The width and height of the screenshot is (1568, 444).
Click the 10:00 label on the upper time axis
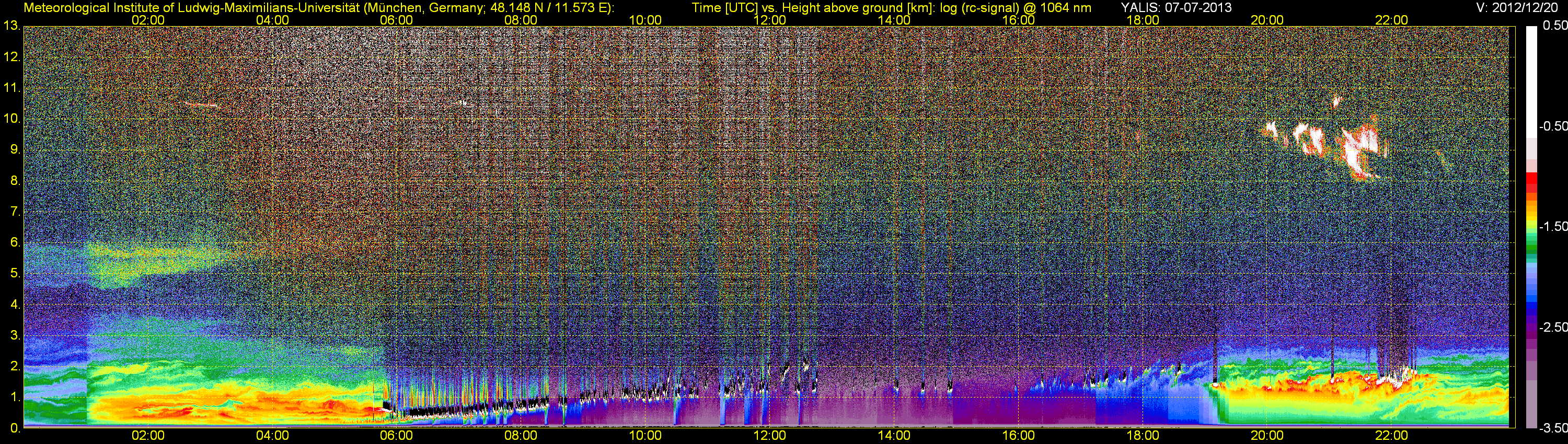(x=645, y=20)
